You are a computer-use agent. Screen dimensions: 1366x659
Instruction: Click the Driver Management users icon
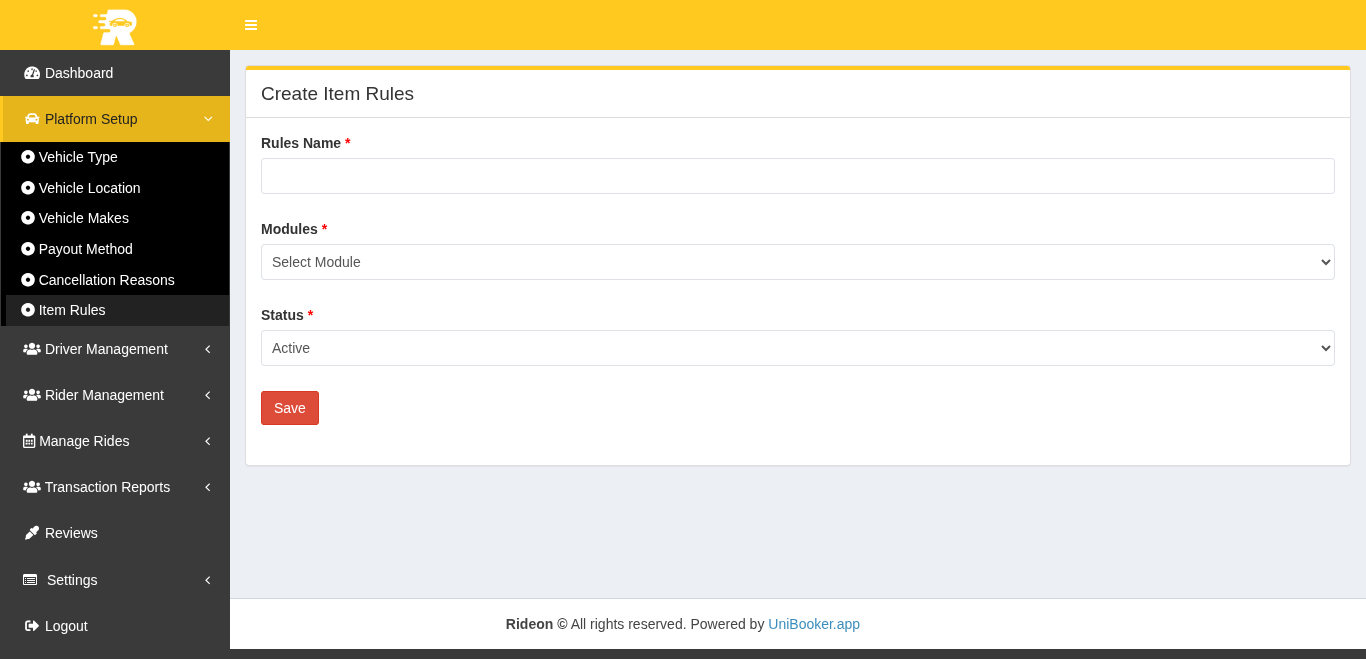[32, 349]
